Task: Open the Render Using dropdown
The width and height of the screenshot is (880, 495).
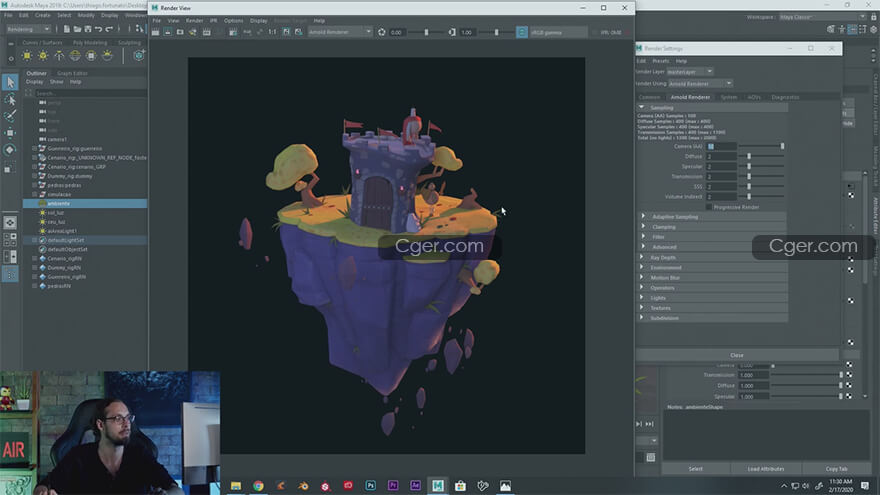Action: click(699, 83)
